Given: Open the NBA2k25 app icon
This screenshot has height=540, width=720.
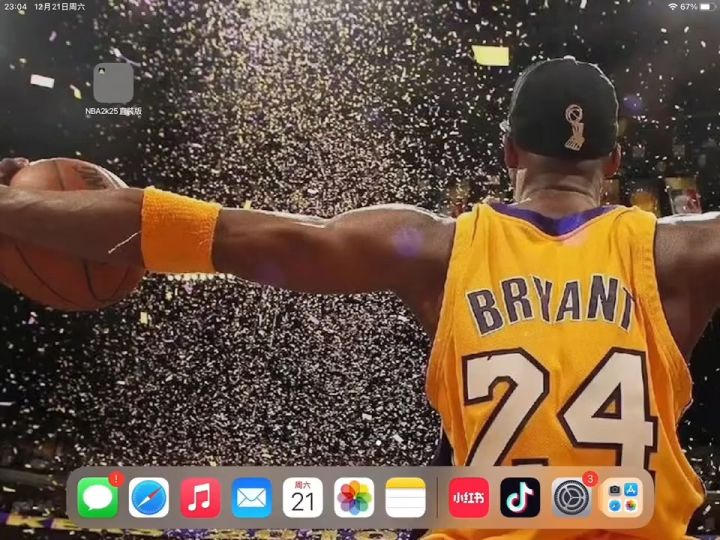Looking at the screenshot, I should (113, 83).
